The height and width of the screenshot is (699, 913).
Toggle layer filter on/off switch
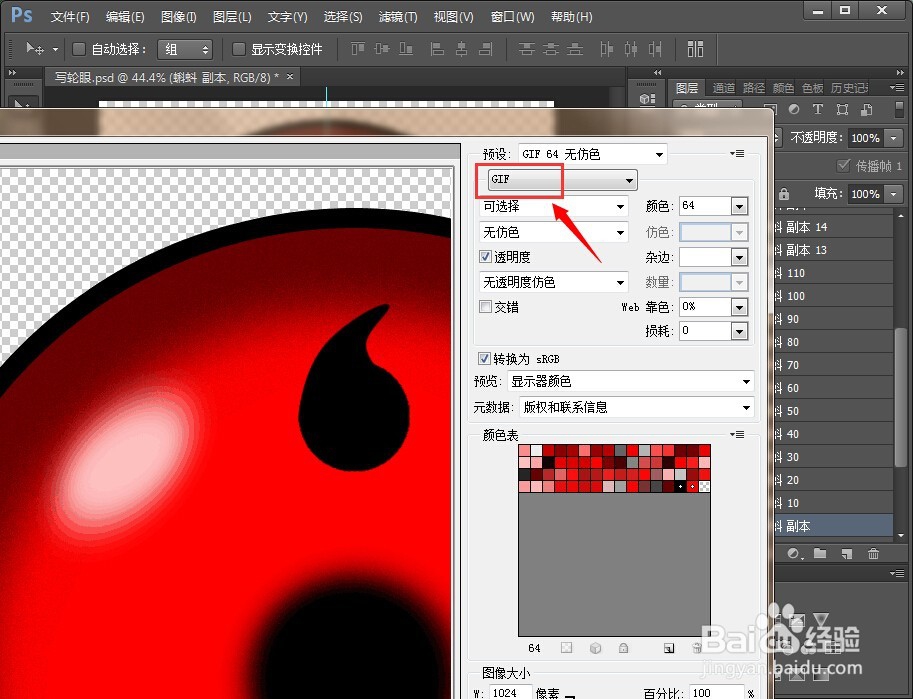(900, 109)
